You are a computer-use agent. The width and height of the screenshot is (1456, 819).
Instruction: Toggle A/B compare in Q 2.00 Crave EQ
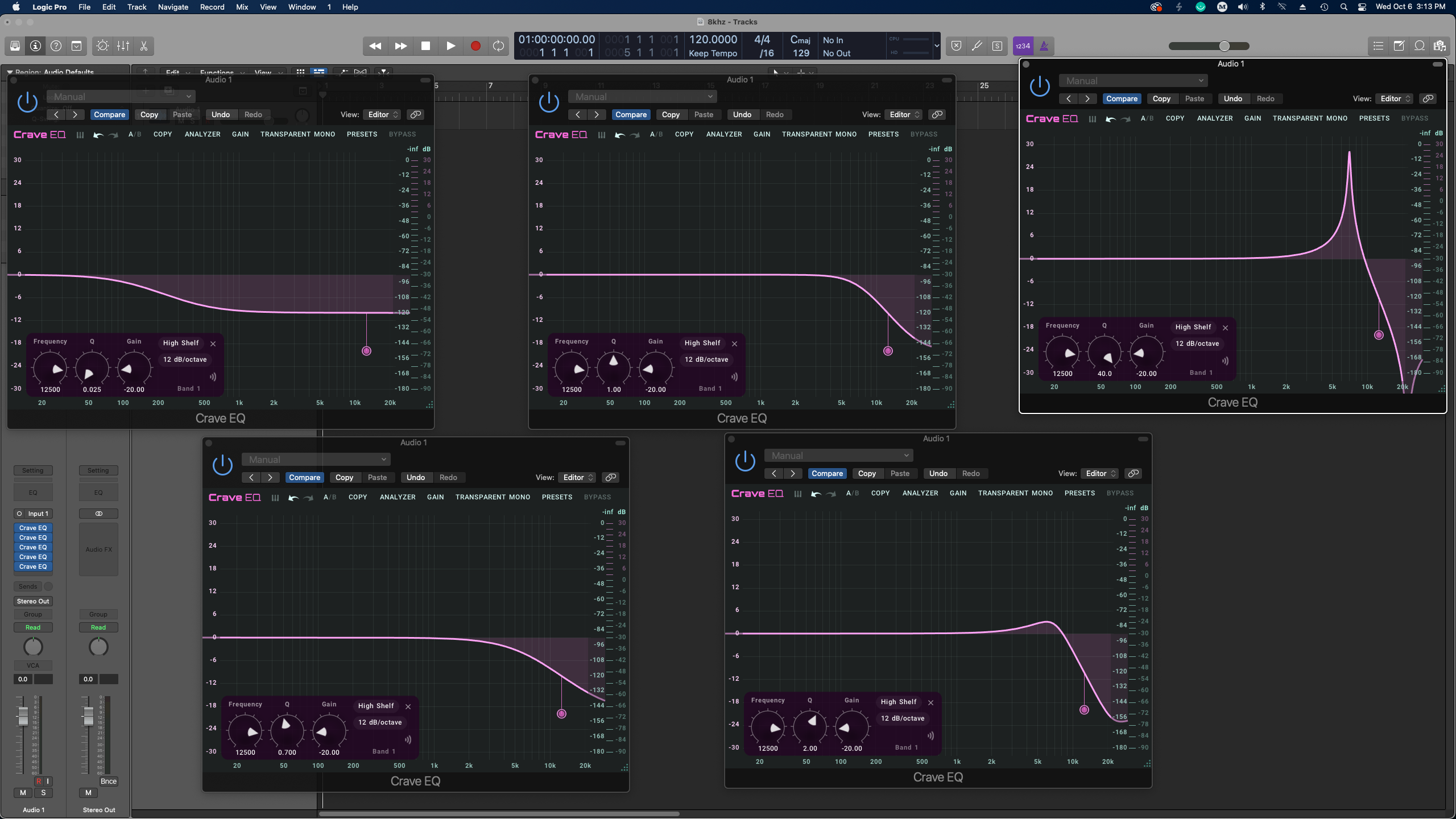coord(853,493)
